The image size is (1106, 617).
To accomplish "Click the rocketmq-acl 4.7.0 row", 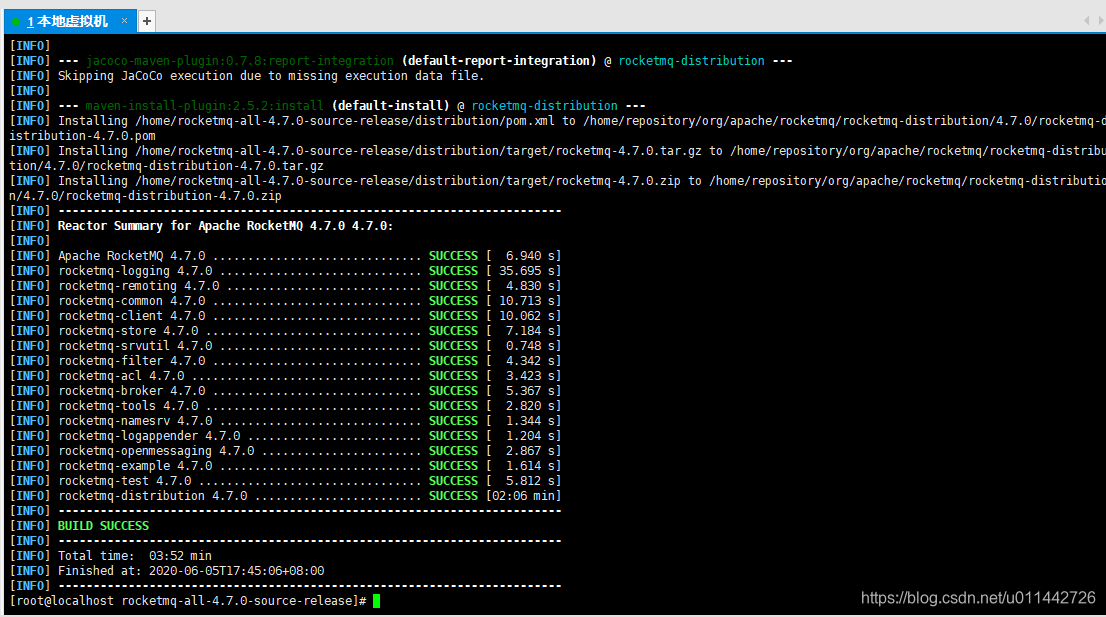I will click(285, 376).
